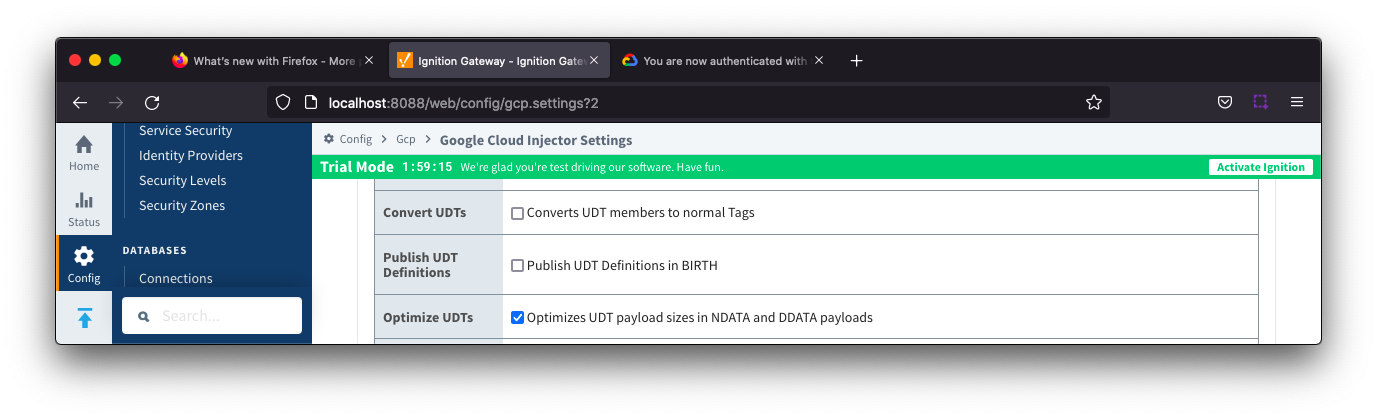Screen dimensions: 1377x418
Task: Open the Firefox hamburger menu
Action: point(1297,102)
